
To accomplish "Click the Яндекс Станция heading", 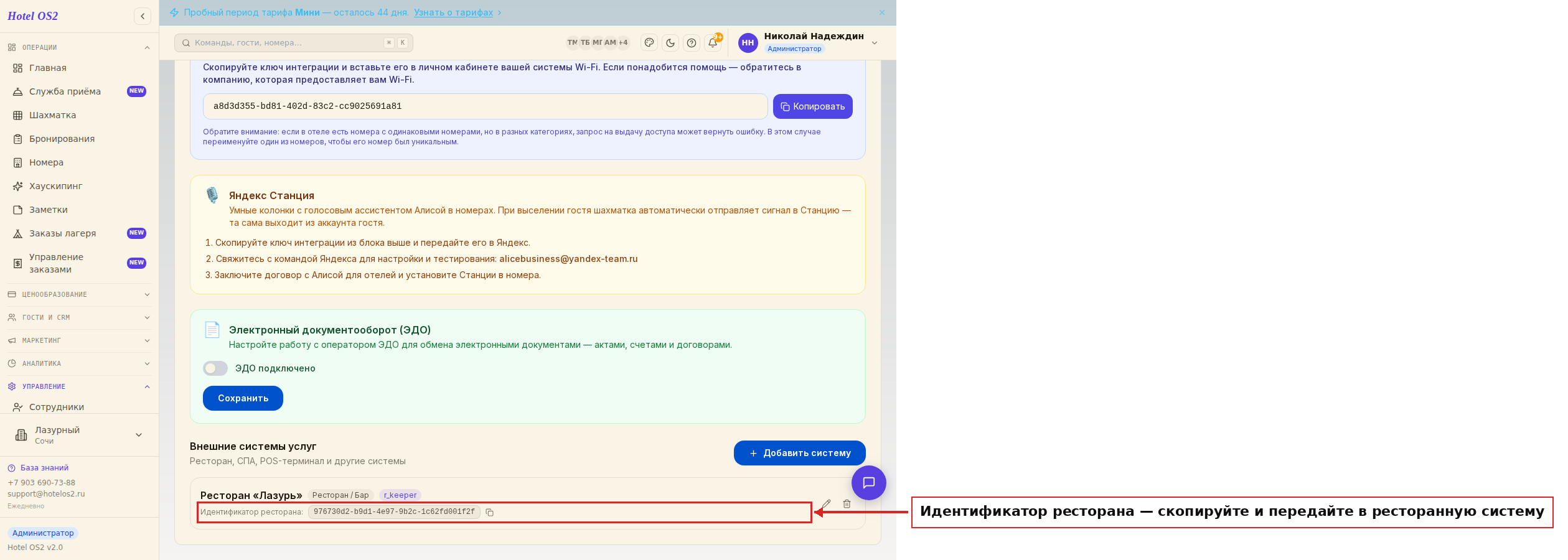I will click(x=271, y=195).
